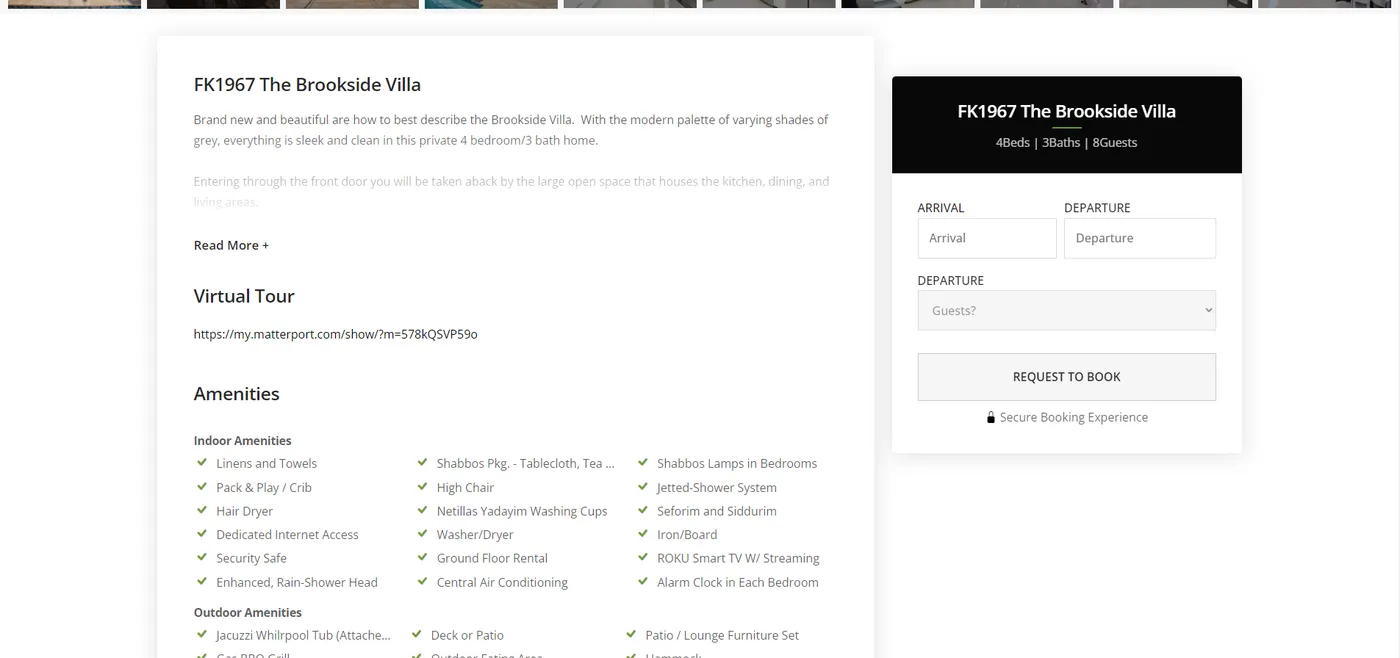Viewport: 1400px width, 658px height.
Task: Click checkmark beside Shabbos Lamps in Bedrooms
Action: (x=643, y=462)
